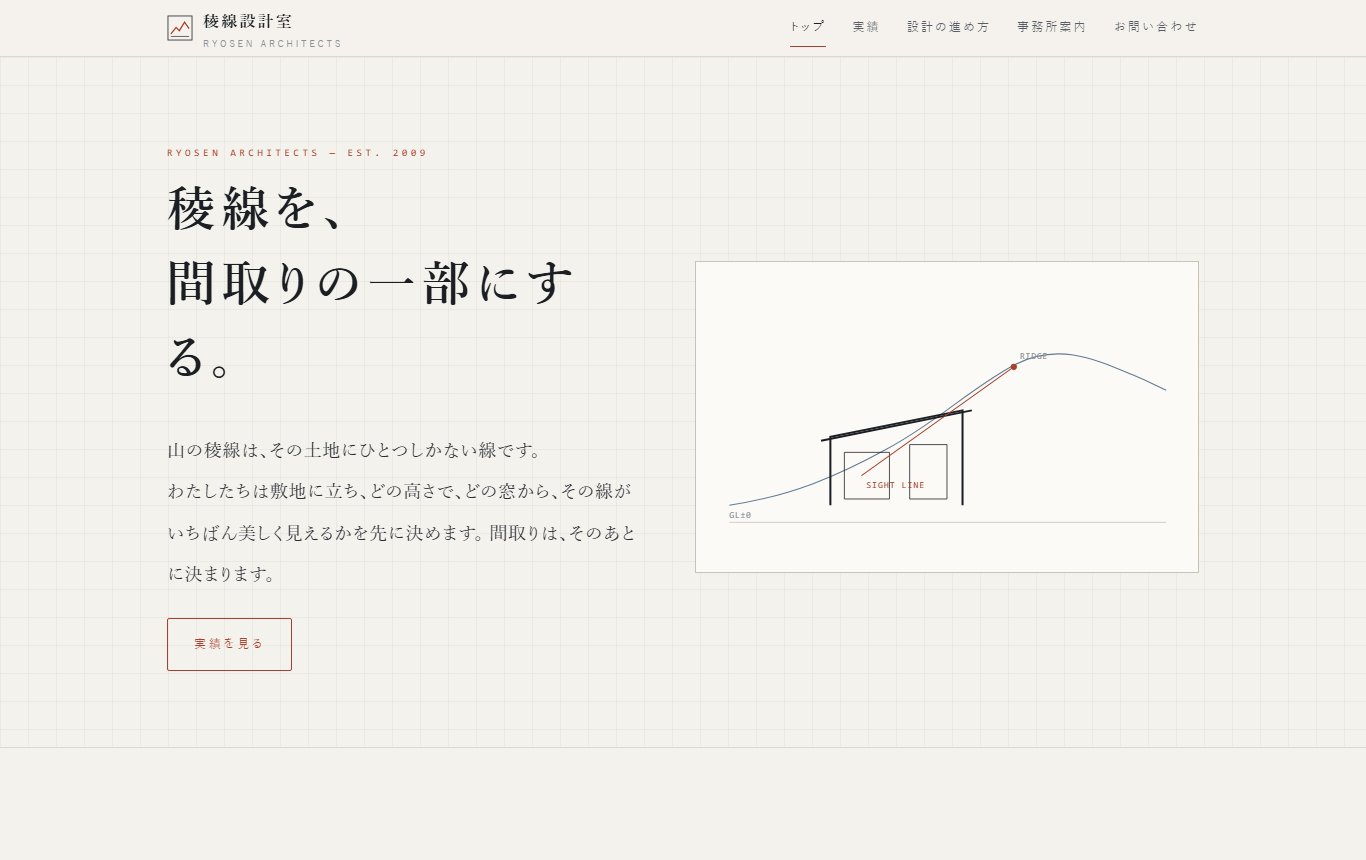The width and height of the screenshot is (1366, 860).
Task: Open the お問い合わせ navigation item
Action: point(1156,27)
